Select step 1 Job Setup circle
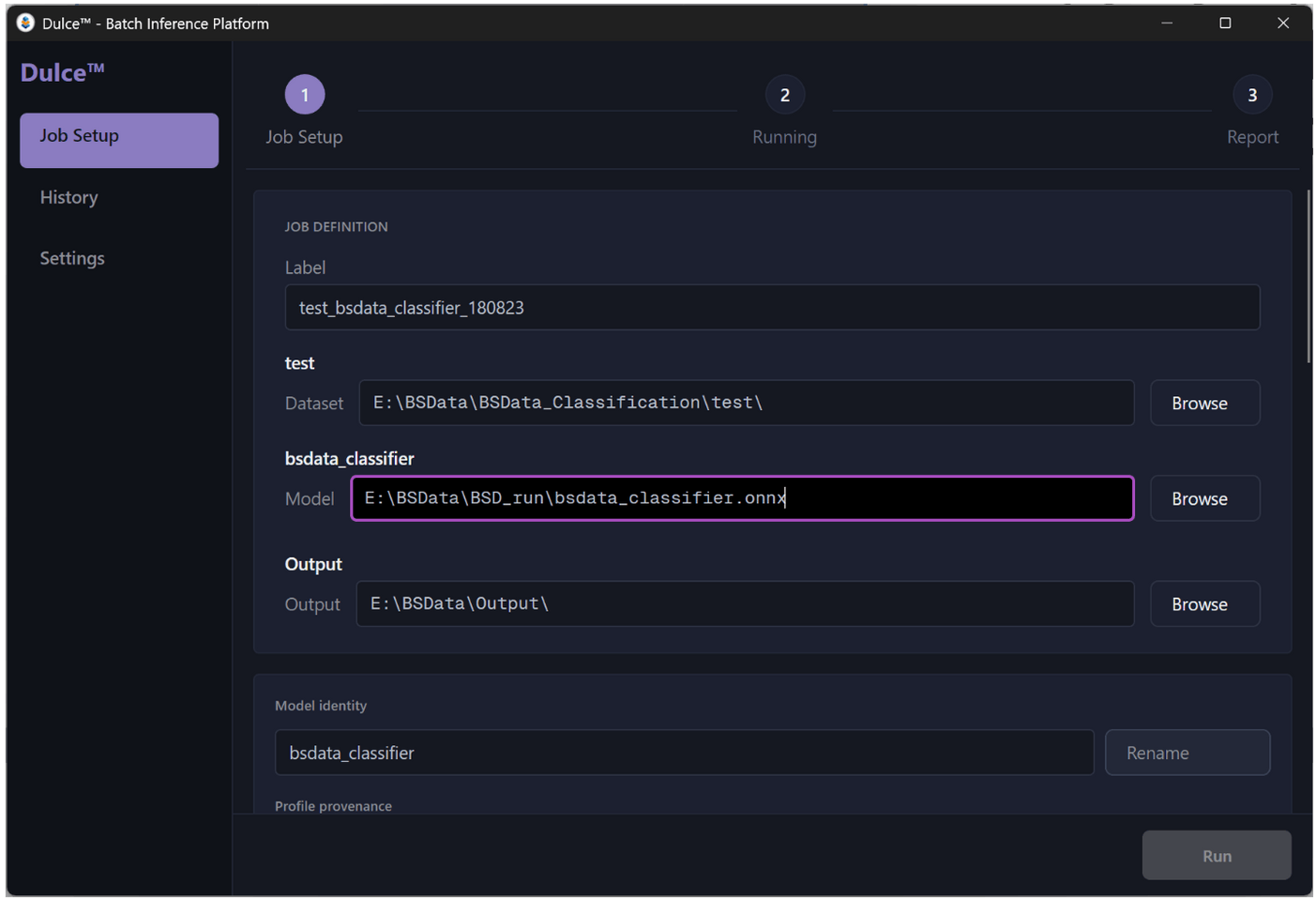 pos(305,95)
